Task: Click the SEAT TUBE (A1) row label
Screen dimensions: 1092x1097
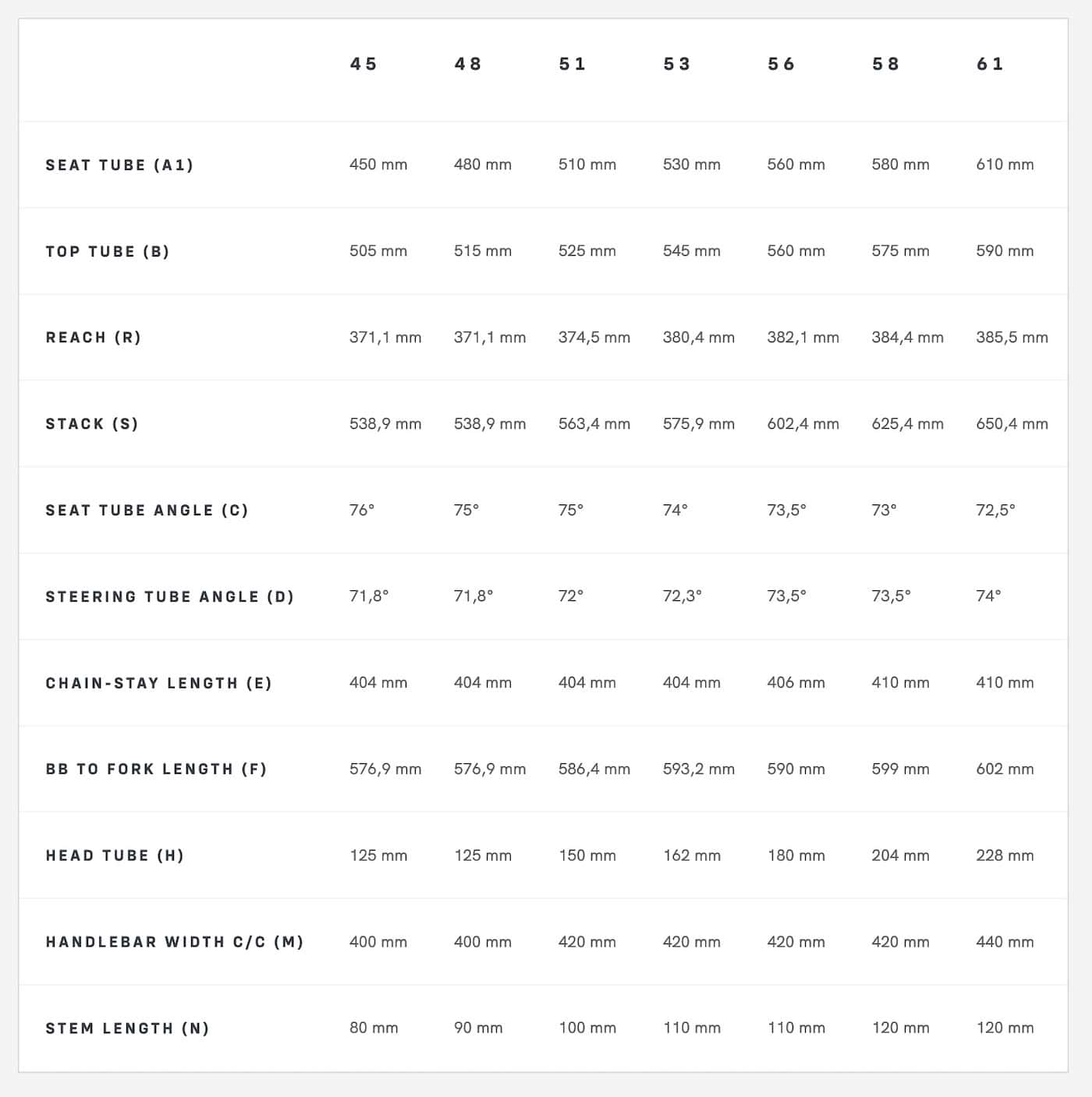Action: [119, 165]
